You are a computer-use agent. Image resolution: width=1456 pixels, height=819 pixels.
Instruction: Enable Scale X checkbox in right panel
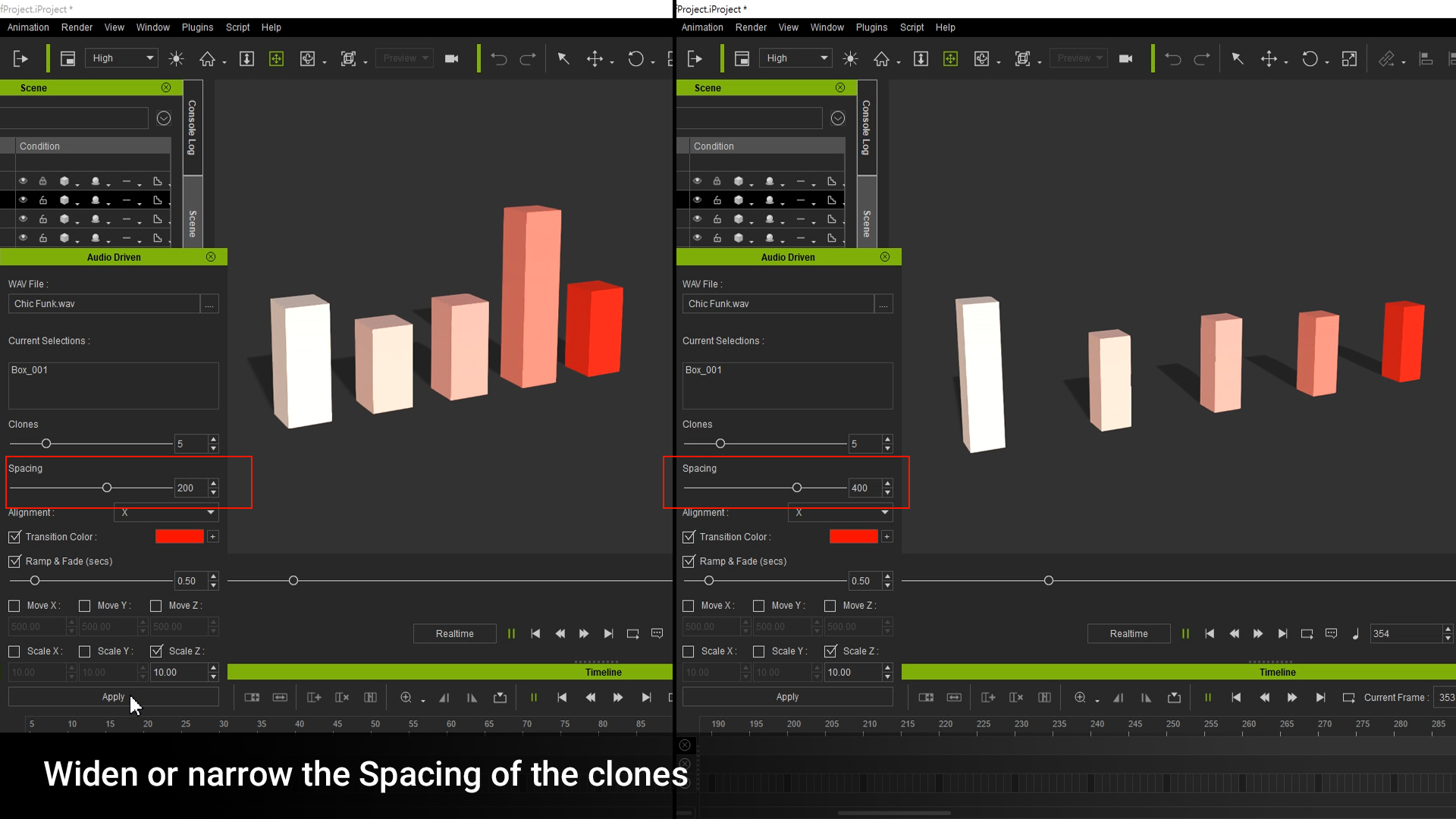[x=689, y=651]
